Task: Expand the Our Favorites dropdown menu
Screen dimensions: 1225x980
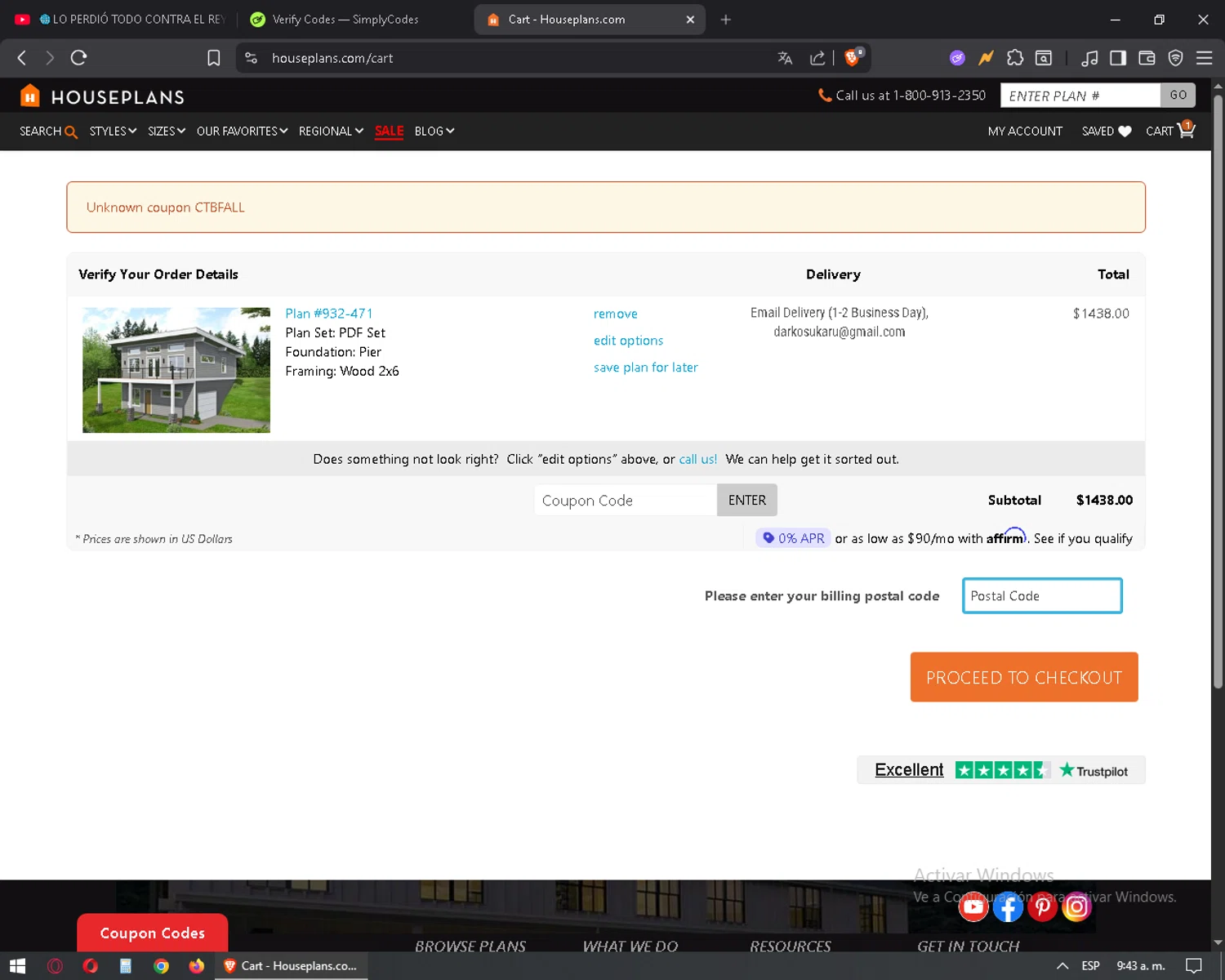Action: click(242, 131)
